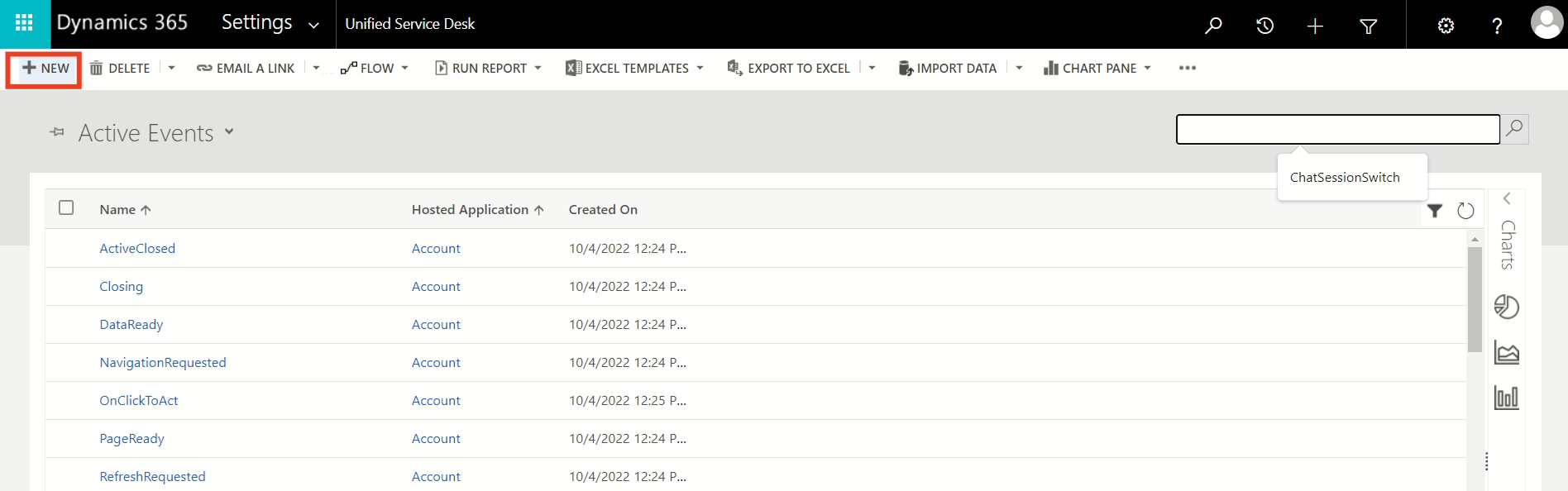Screen dimensions: 1568x491
Task: Pin the current view with pin icon
Action: coord(57,132)
